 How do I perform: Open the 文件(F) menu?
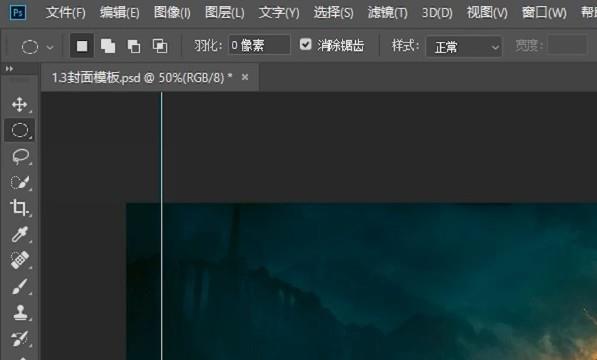pyautogui.click(x=66, y=13)
